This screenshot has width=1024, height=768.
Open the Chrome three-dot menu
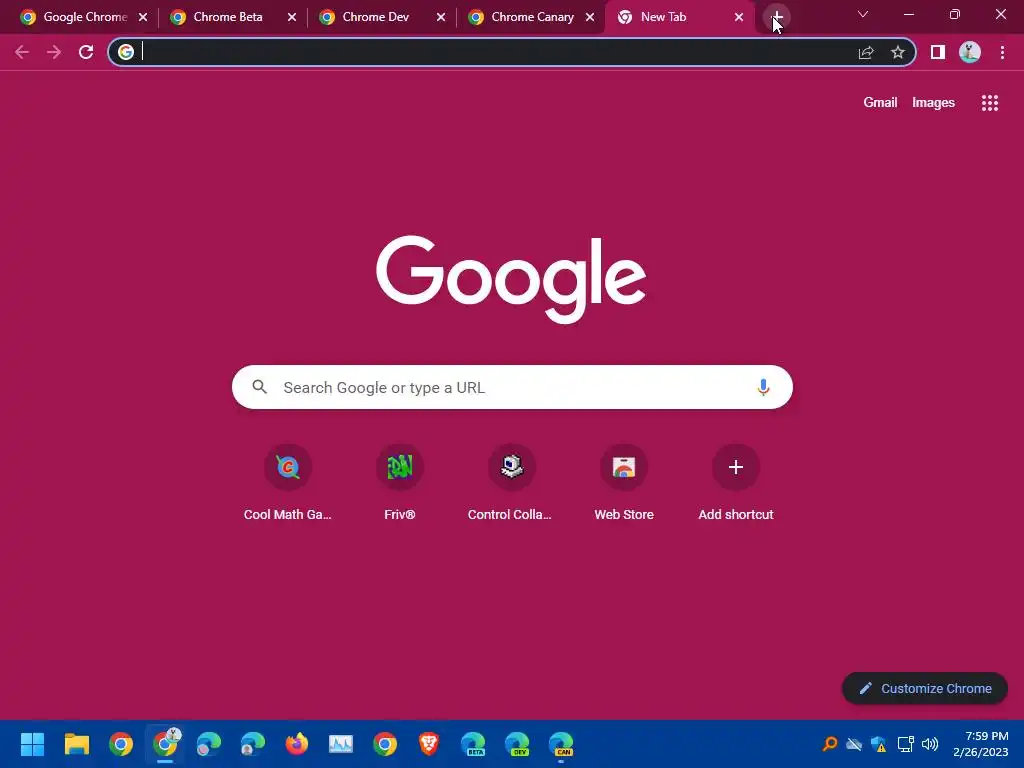pyautogui.click(x=1002, y=52)
